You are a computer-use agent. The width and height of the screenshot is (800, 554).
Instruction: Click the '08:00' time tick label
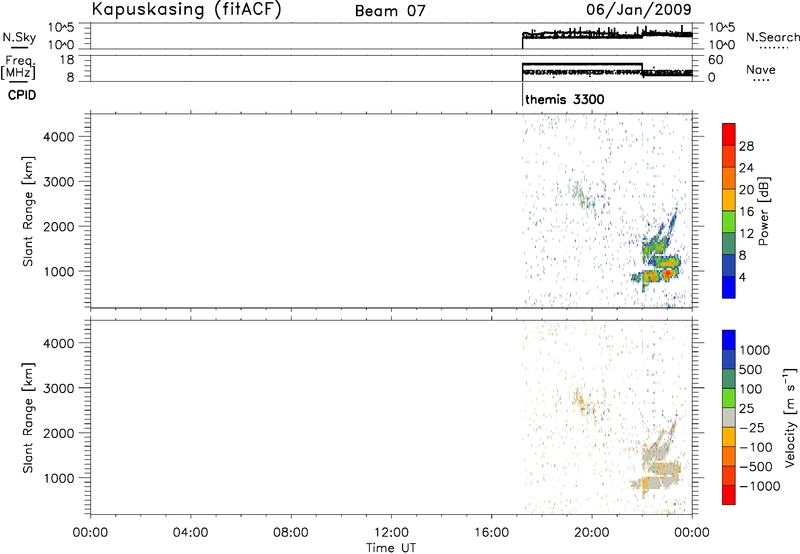[291, 533]
